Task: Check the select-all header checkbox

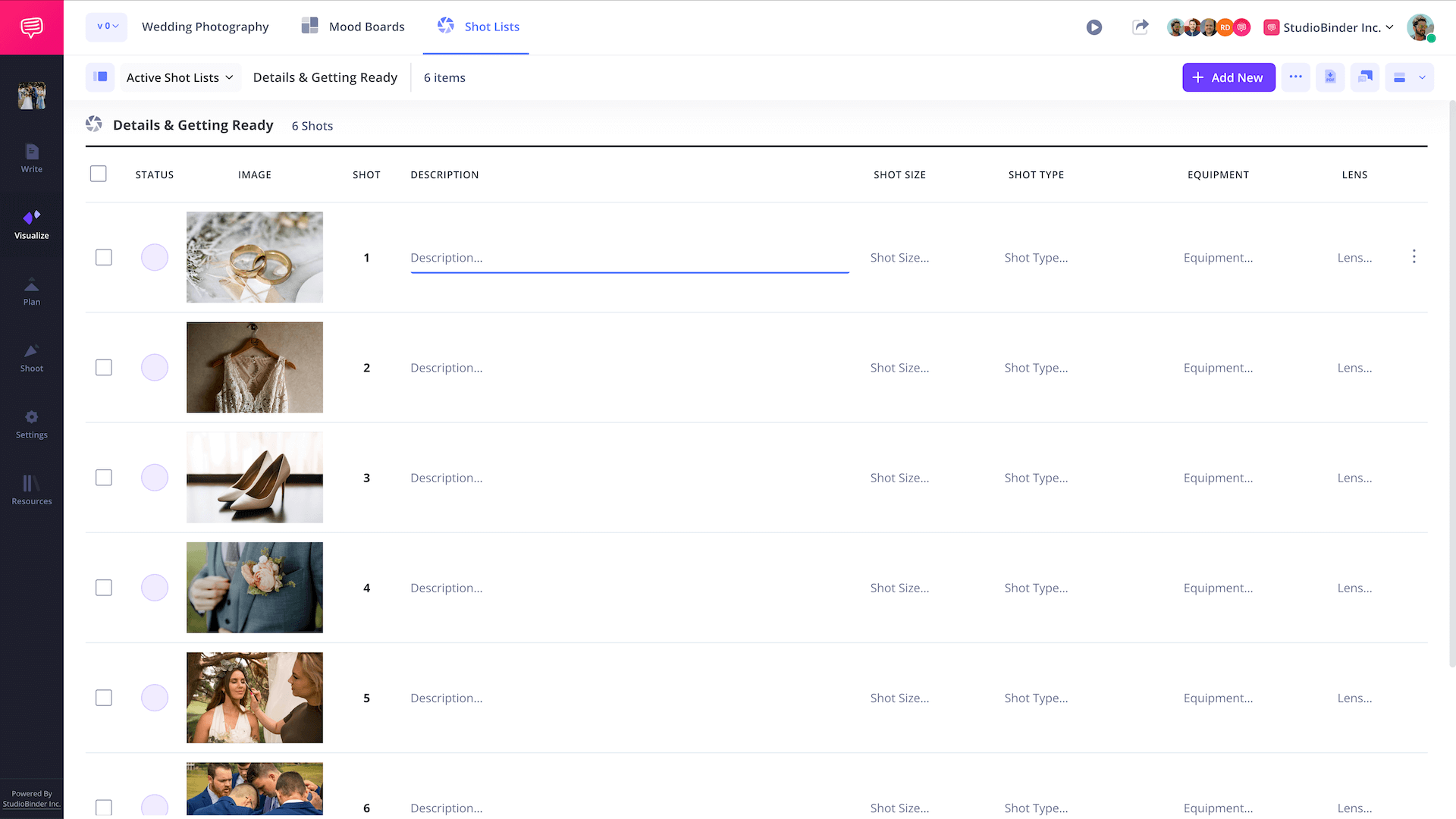Action: [x=99, y=174]
